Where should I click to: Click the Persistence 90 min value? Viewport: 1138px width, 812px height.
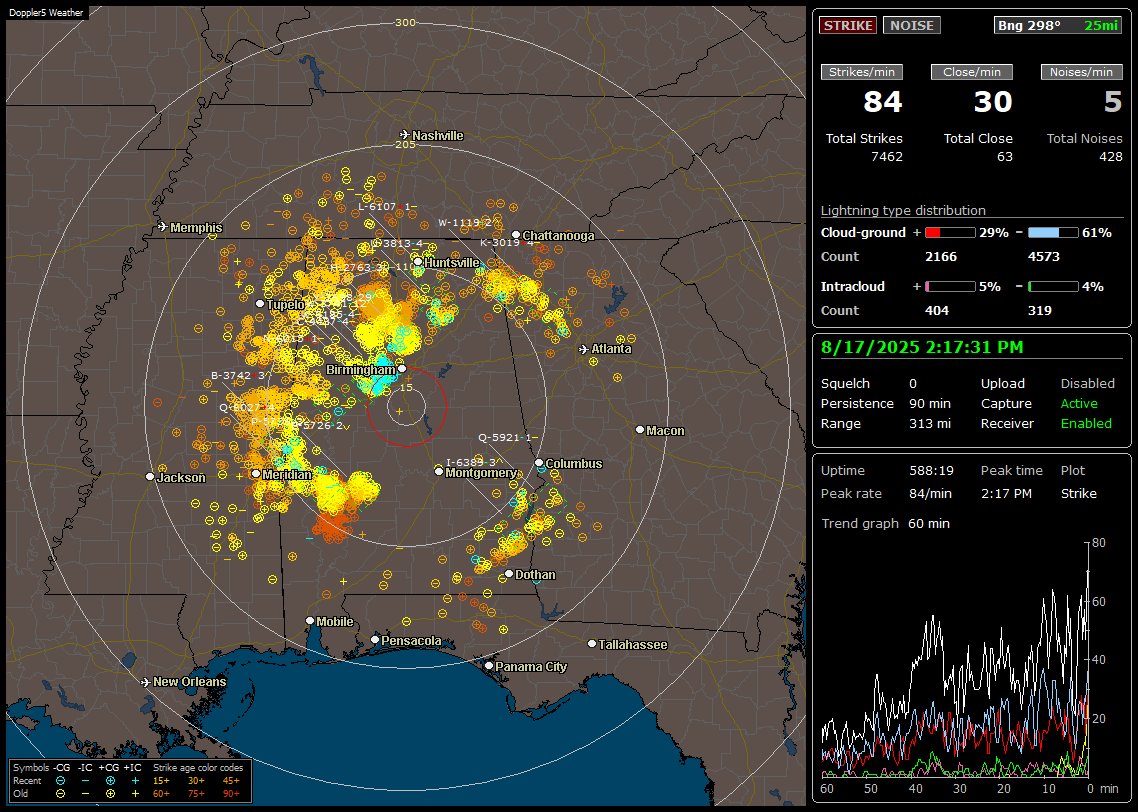pyautogui.click(x=930, y=403)
